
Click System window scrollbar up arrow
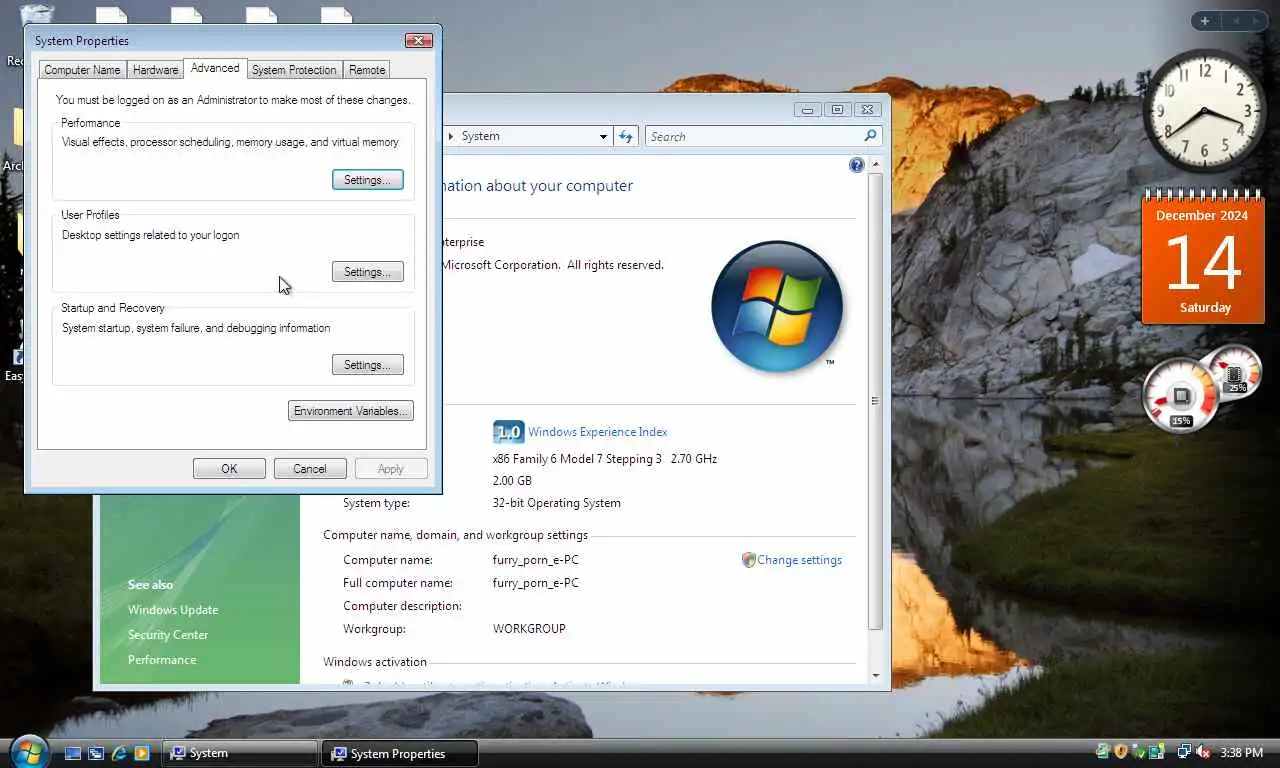(x=876, y=164)
